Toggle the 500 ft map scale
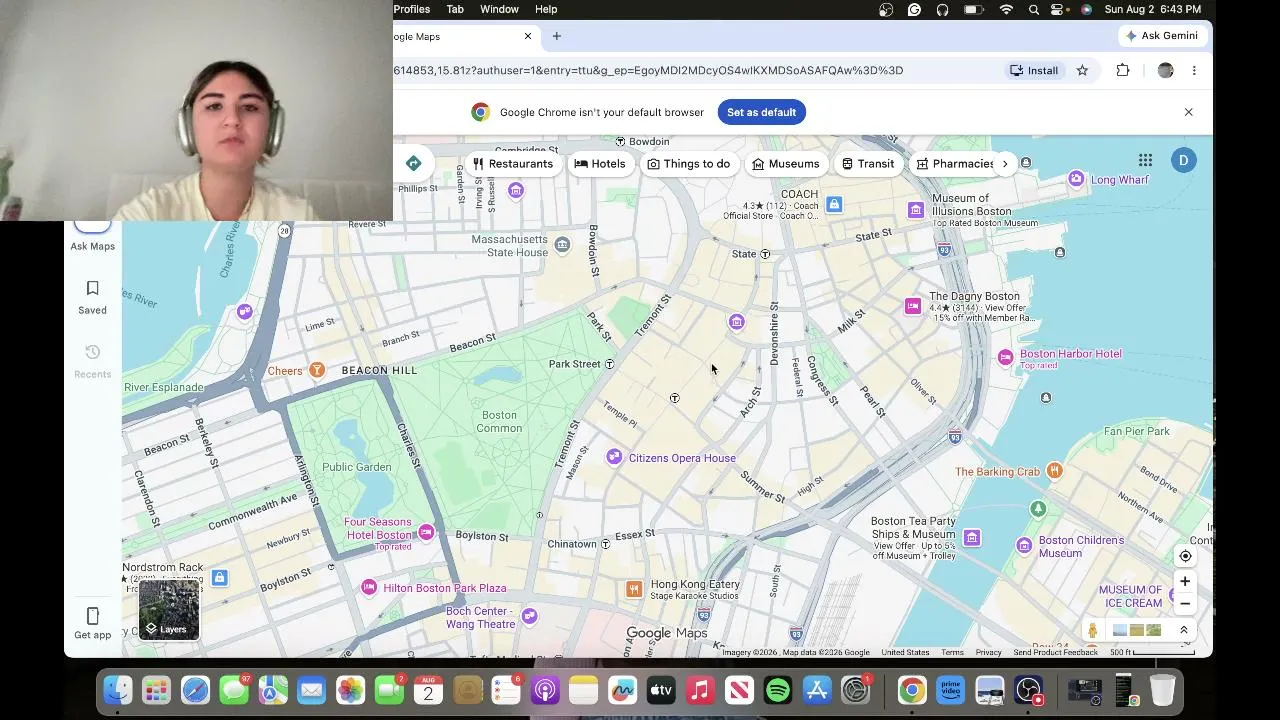The height and width of the screenshot is (720, 1280). pos(1152,652)
